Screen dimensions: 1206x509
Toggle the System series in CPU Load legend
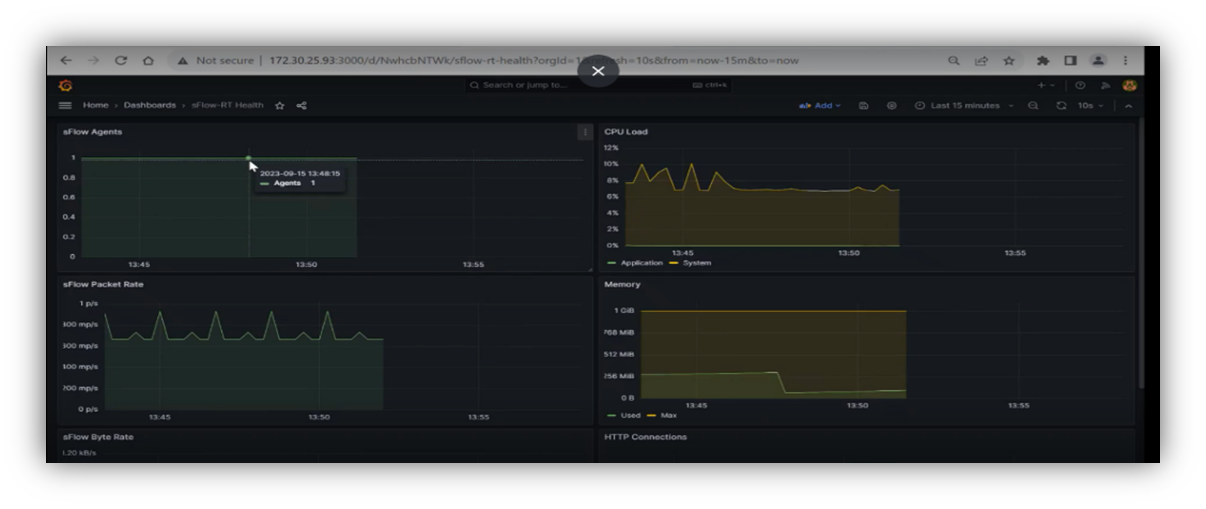click(696, 263)
